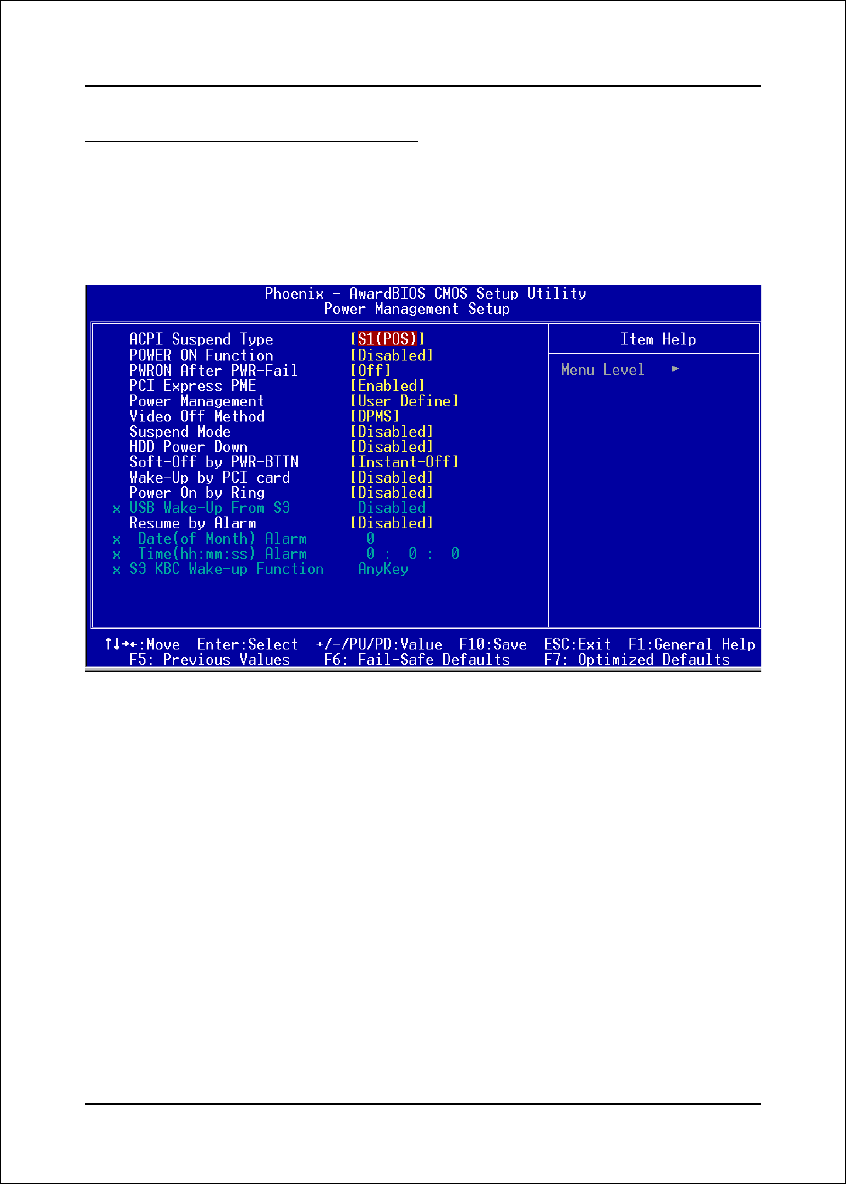Select Power Management User Define value
Image resolution: width=846 pixels, height=1184 pixels.
click(x=404, y=401)
